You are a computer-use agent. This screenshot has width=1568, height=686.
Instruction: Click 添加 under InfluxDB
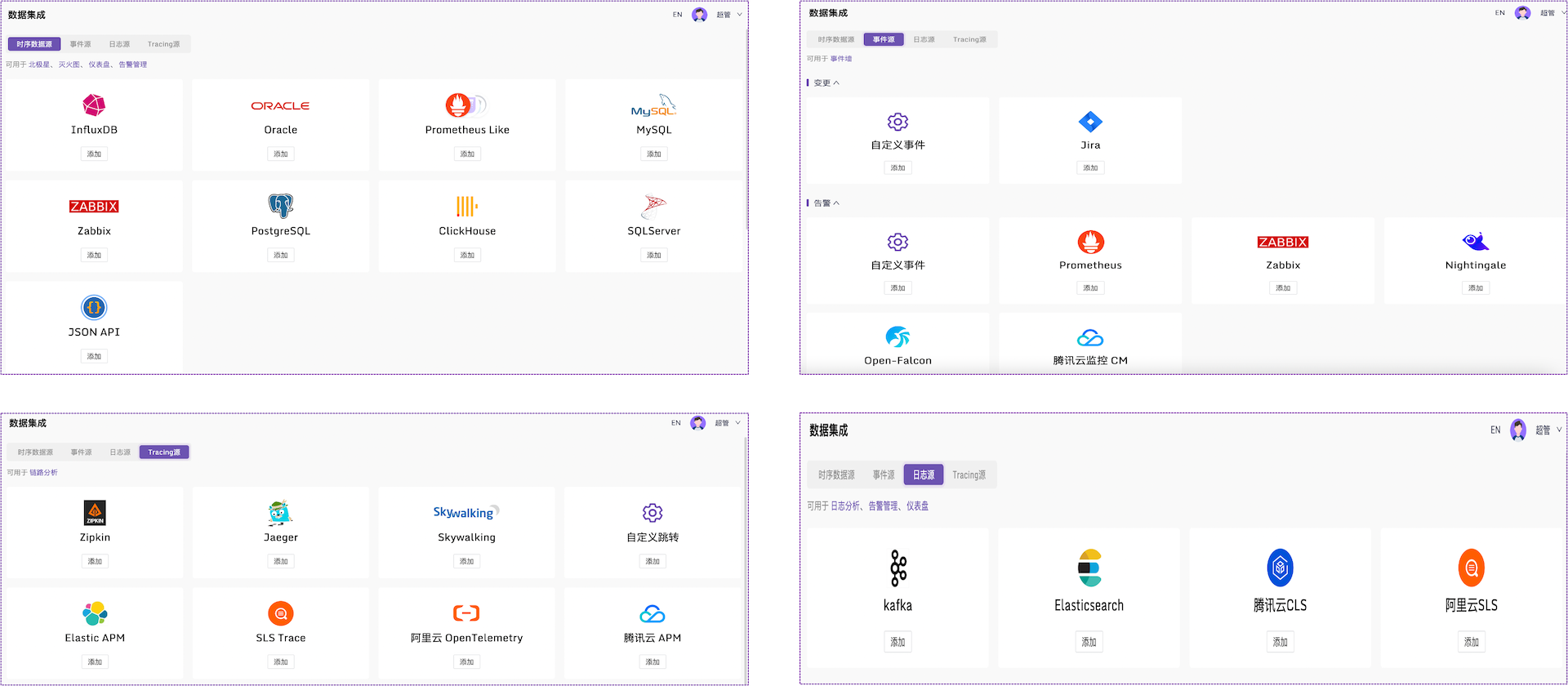(94, 154)
